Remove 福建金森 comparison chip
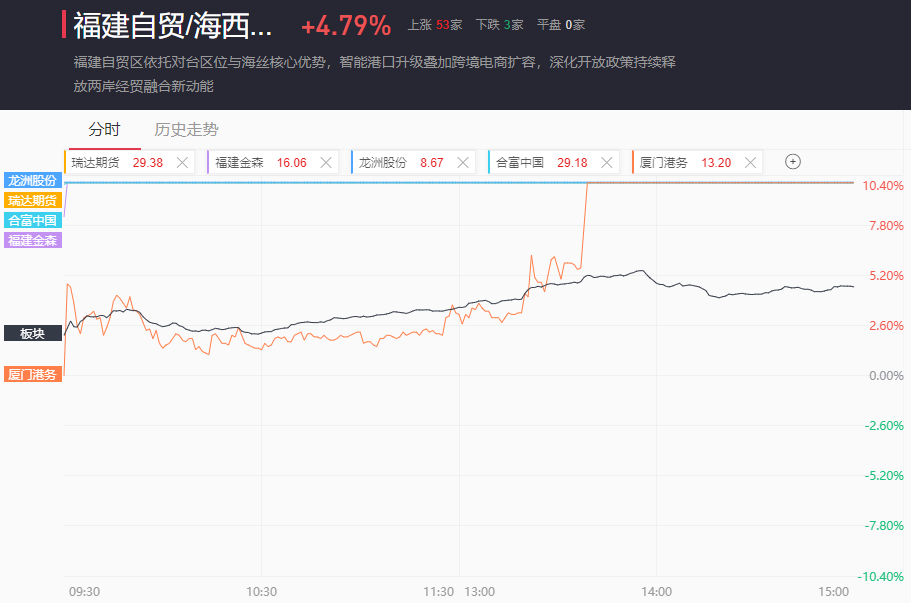The width and height of the screenshot is (911, 603). (325, 162)
